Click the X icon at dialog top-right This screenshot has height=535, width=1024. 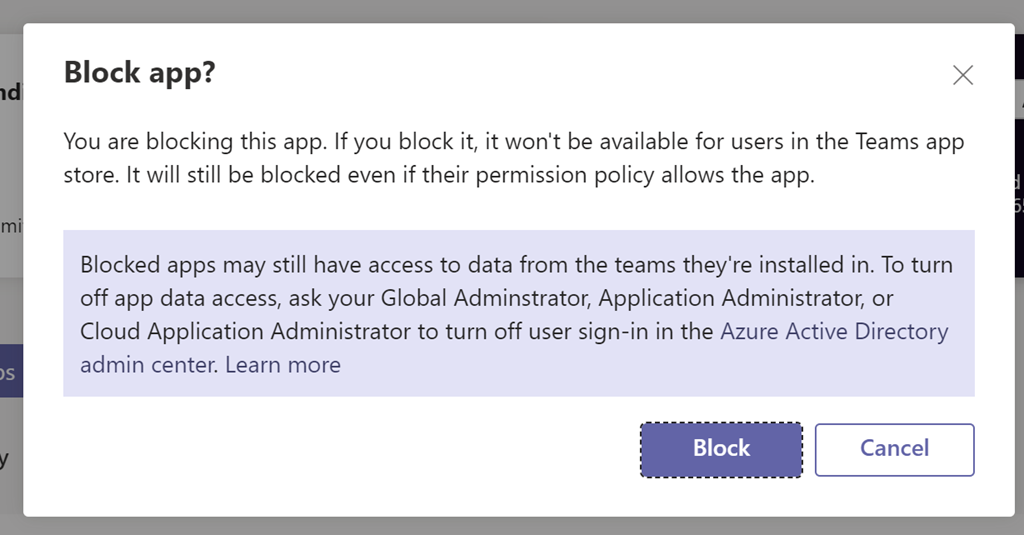point(963,75)
